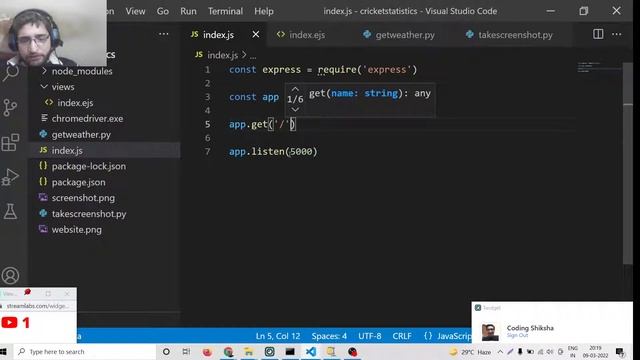The image size is (640, 360).
Task: Change indentation via Spaces: 4
Action: pos(329,336)
